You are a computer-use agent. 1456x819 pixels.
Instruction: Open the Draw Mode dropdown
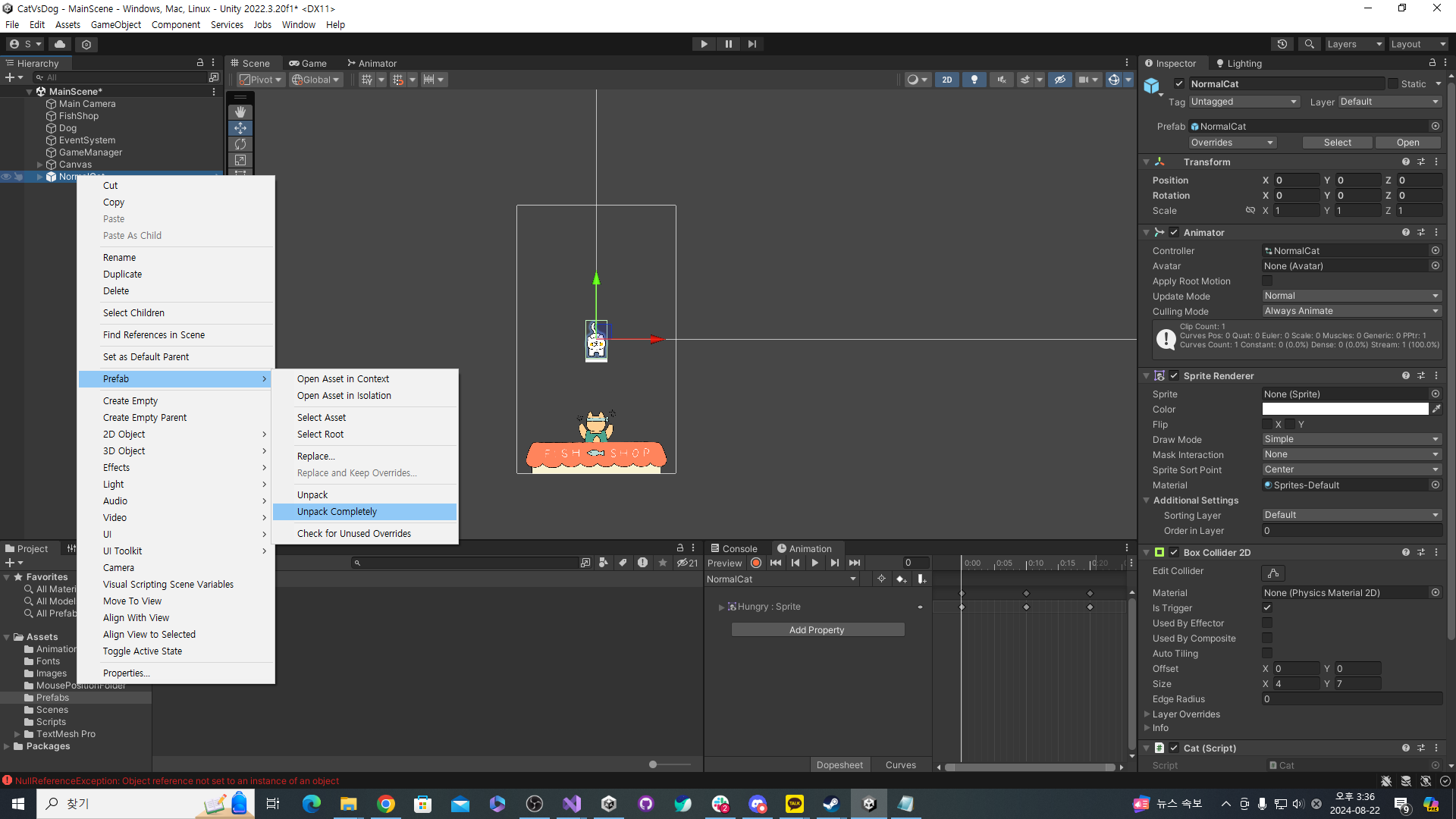pyautogui.click(x=1351, y=440)
